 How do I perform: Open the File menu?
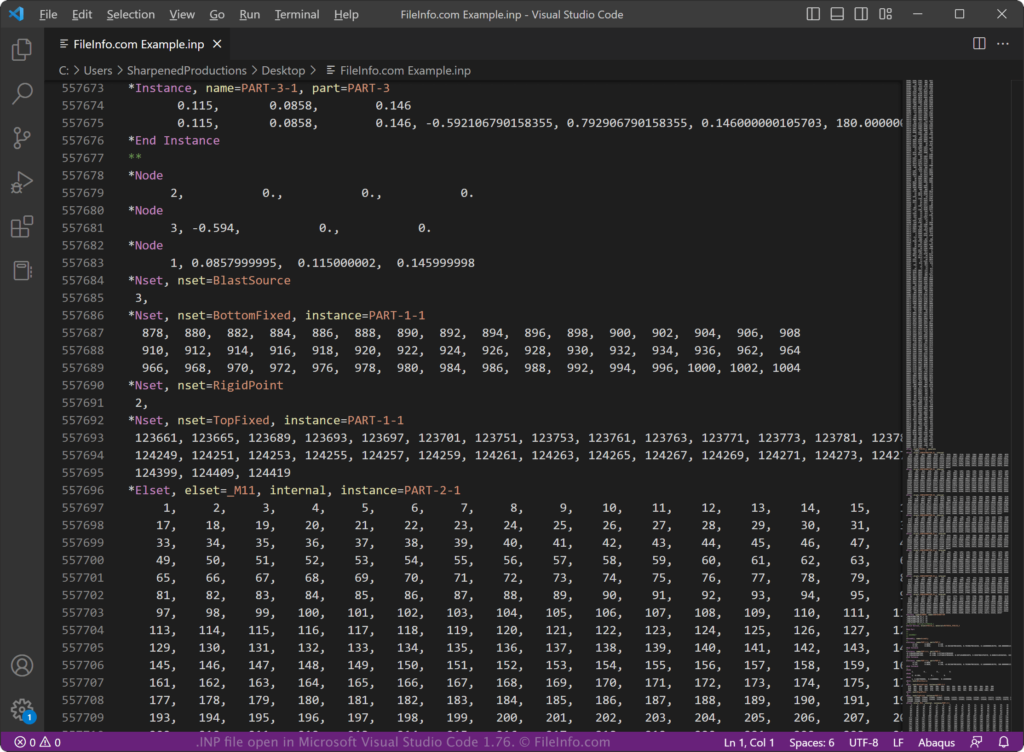48,14
